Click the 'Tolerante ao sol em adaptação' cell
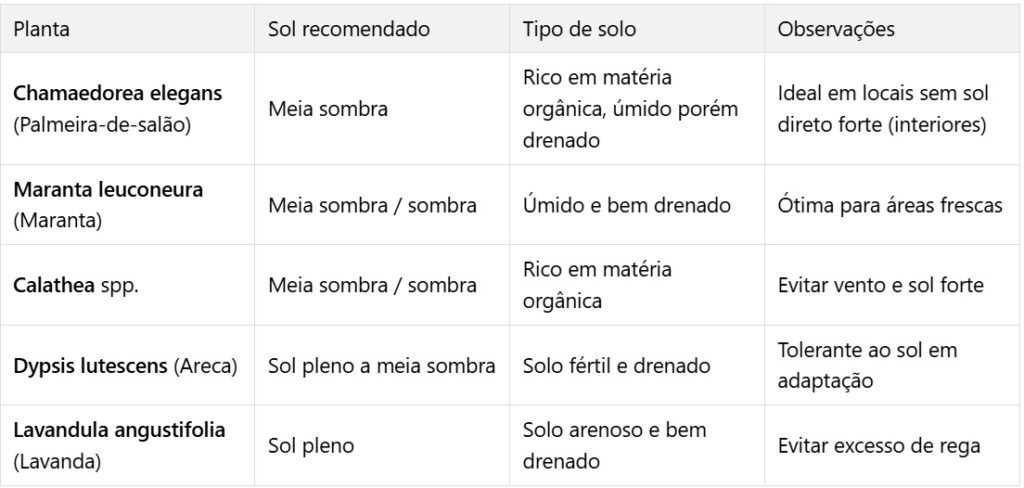1024x488 pixels. tap(867, 365)
